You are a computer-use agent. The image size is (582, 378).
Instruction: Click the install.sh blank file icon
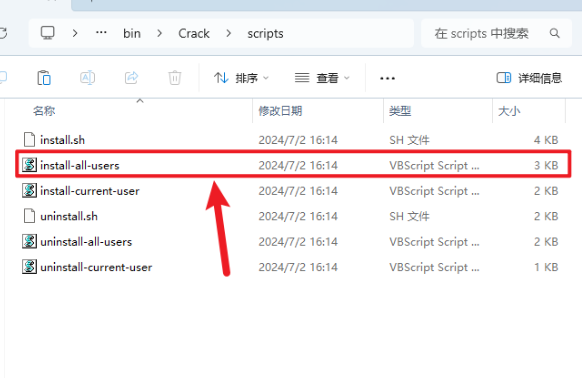29,140
